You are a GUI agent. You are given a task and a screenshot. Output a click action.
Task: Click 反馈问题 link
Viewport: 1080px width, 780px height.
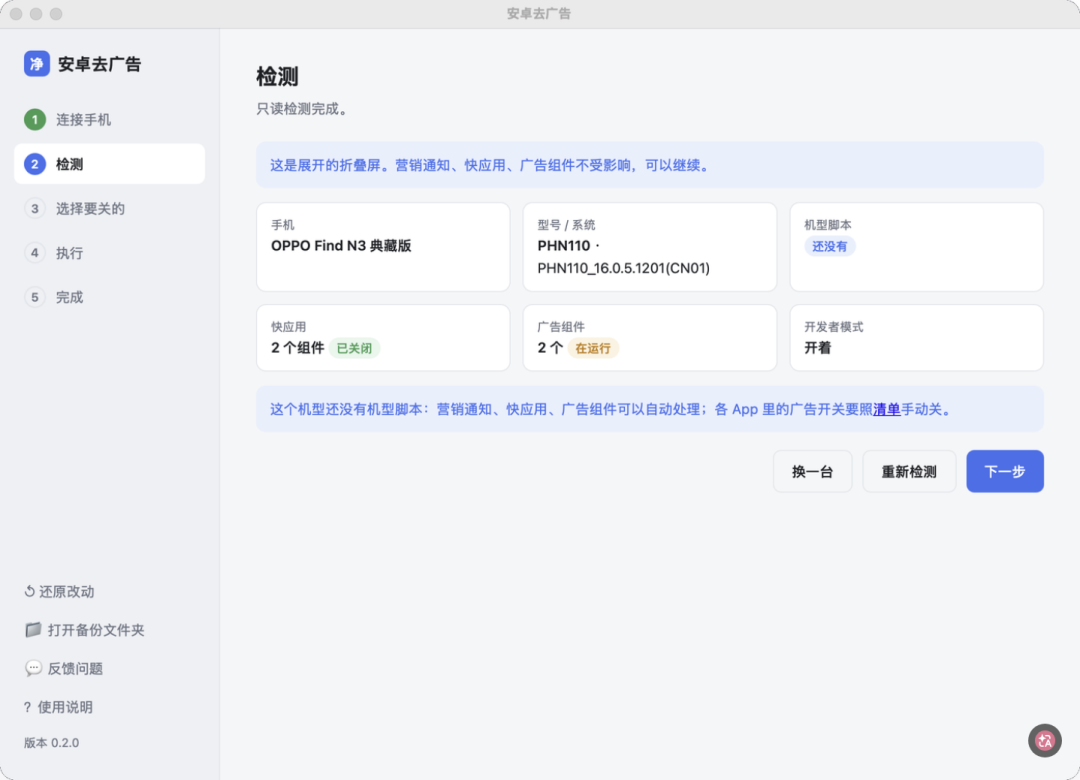pos(63,668)
